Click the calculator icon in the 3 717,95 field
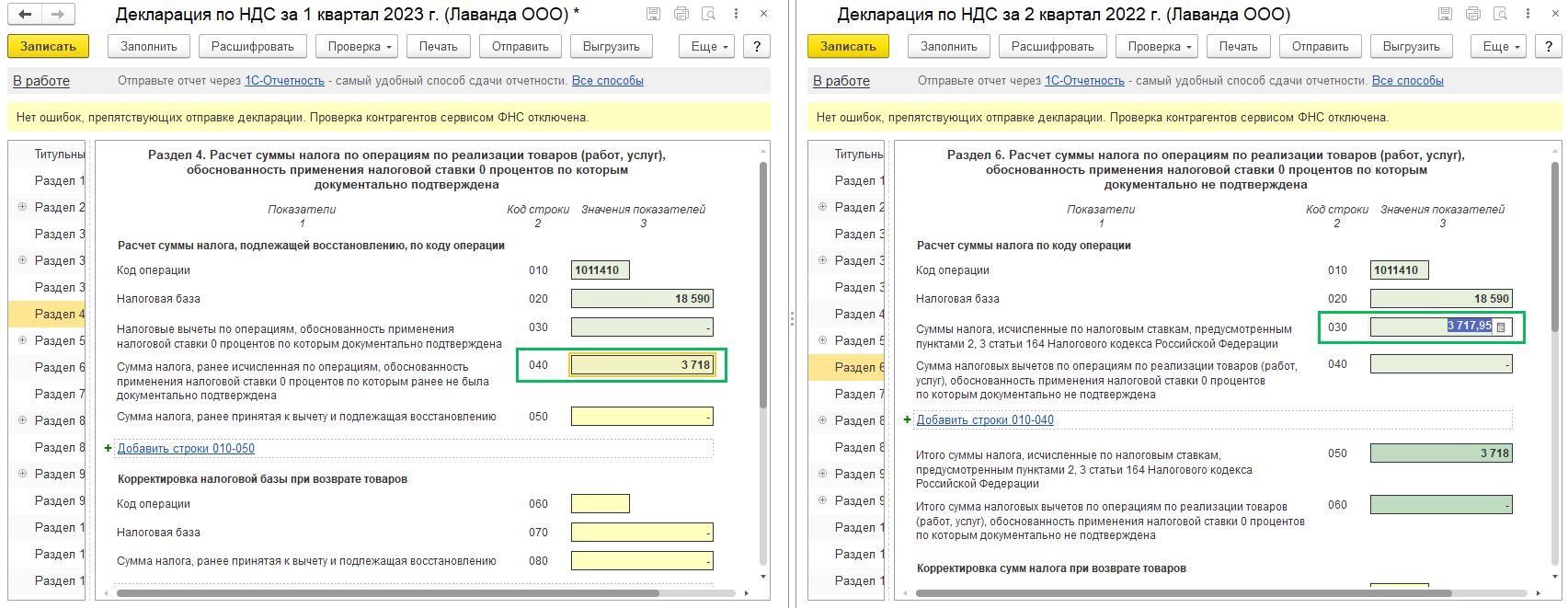Image resolution: width=1568 pixels, height=608 pixels. click(1501, 327)
